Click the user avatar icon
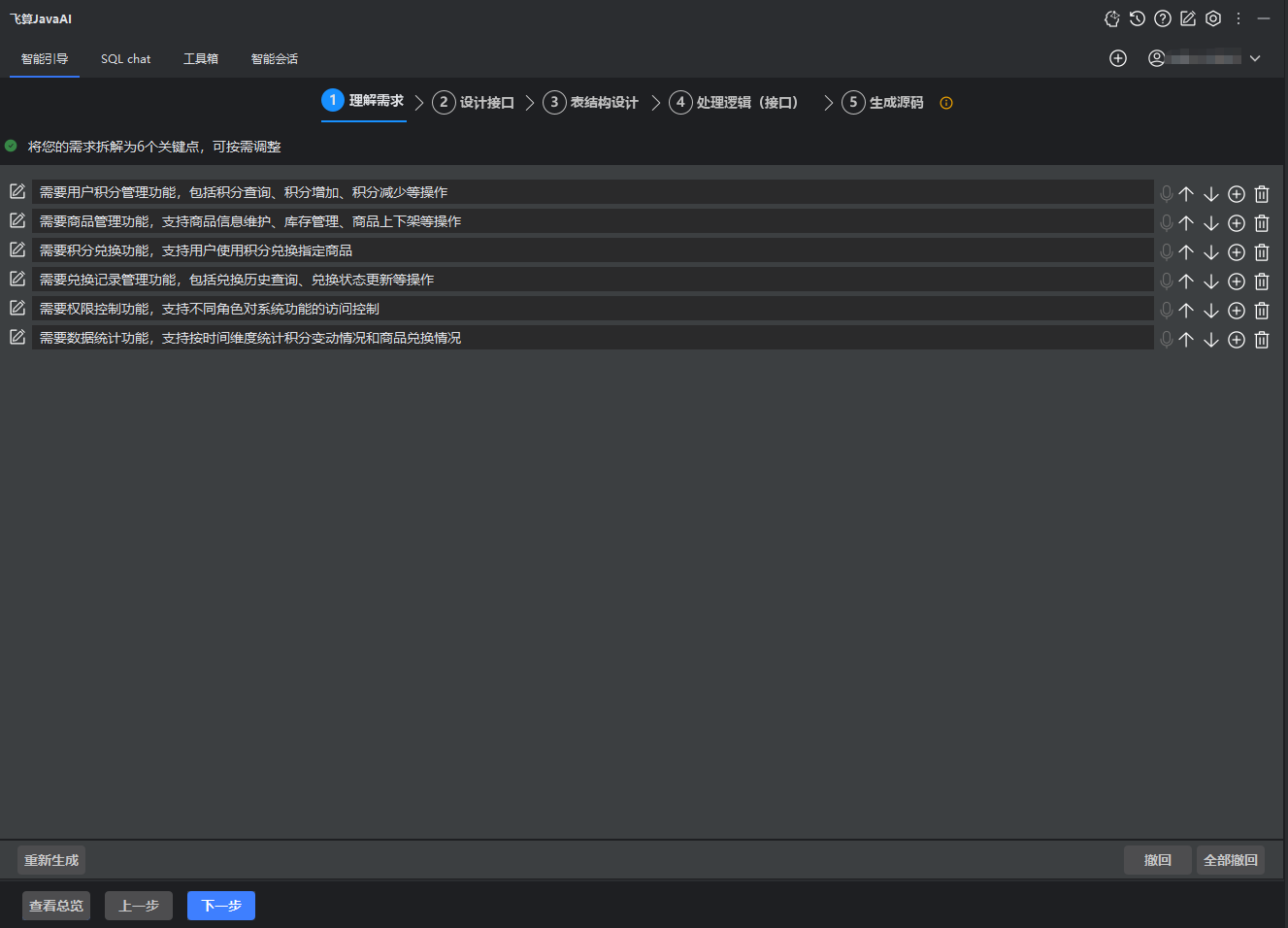 click(x=1156, y=58)
